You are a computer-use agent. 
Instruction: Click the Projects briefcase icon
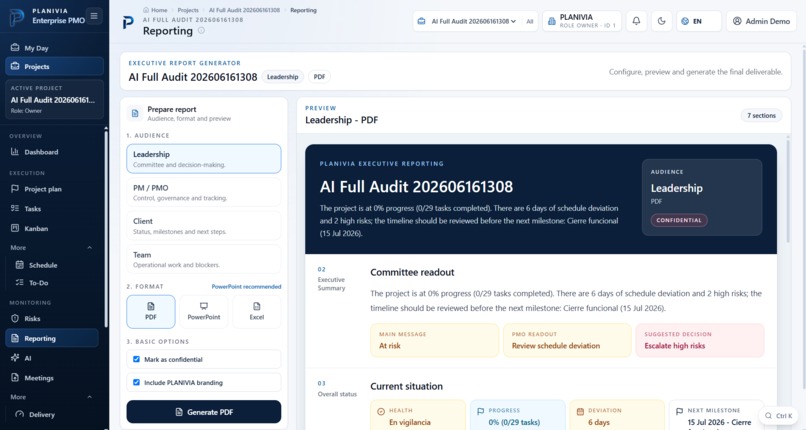pyautogui.click(x=15, y=66)
